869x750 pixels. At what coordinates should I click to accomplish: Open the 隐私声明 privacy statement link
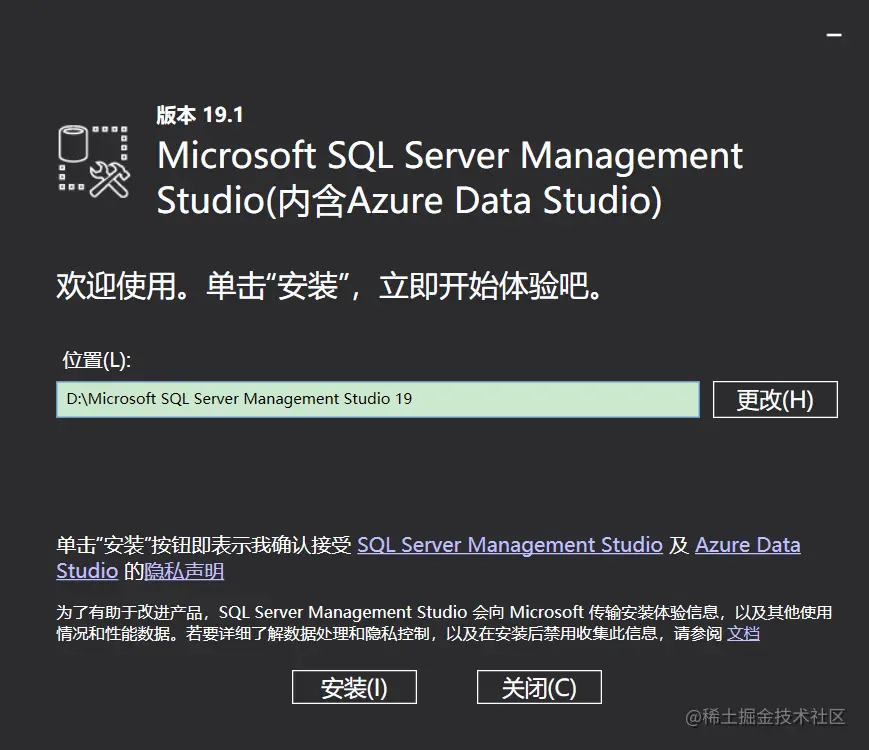point(184,572)
